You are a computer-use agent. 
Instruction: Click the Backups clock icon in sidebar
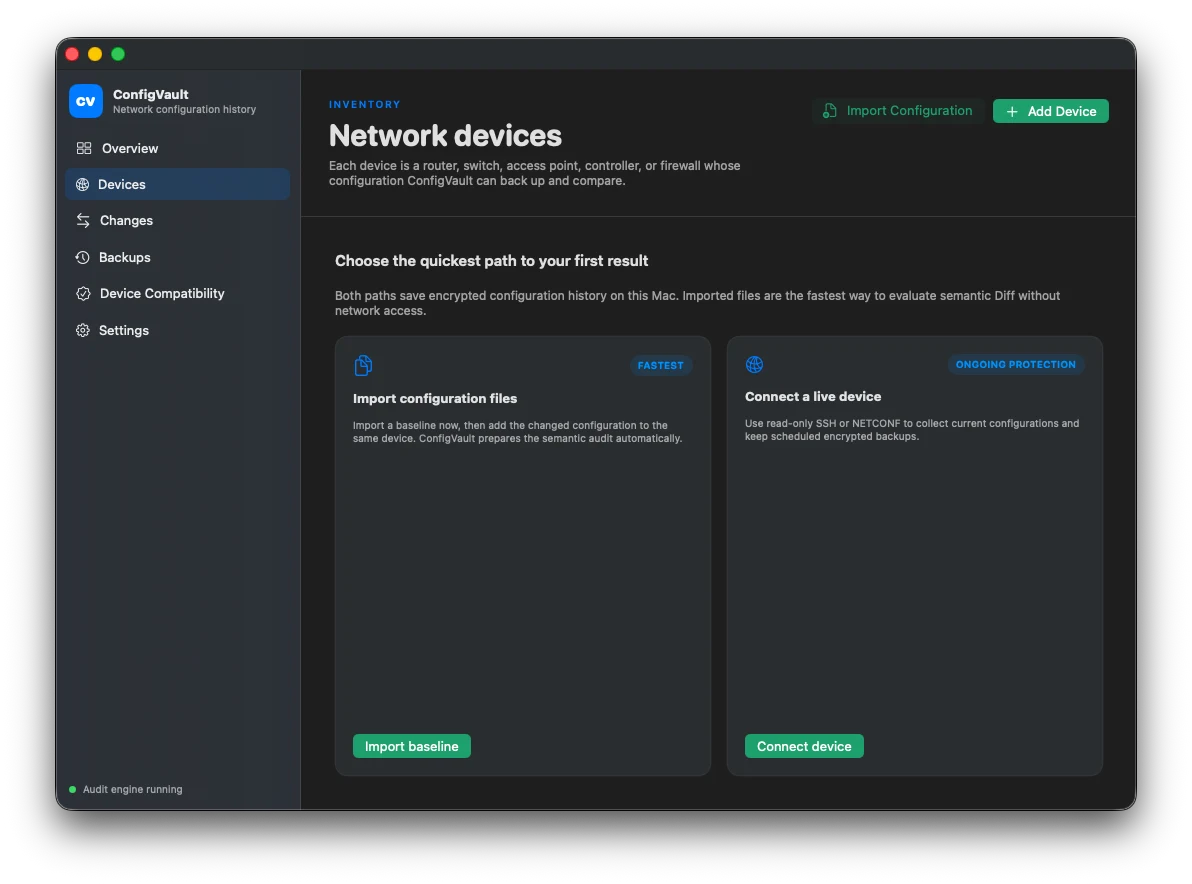(82, 258)
